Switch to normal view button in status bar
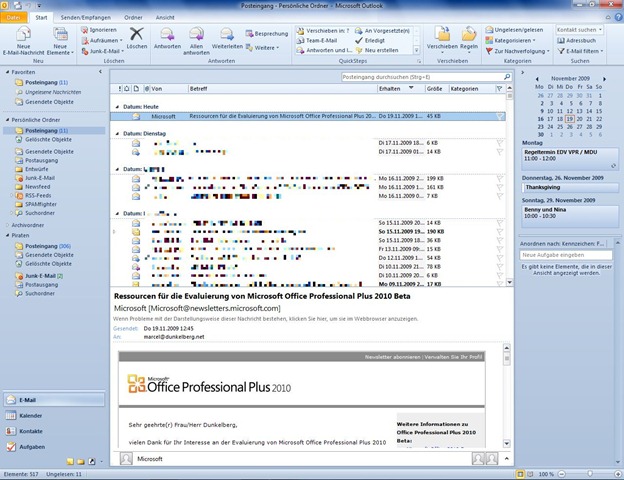The image size is (624, 480). click(x=520, y=474)
